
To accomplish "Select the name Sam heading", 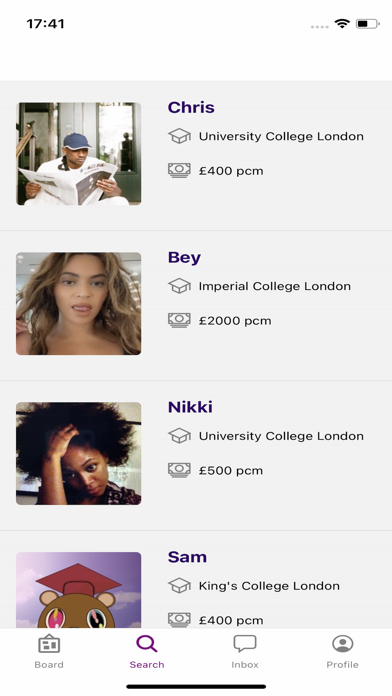I will click(x=187, y=557).
